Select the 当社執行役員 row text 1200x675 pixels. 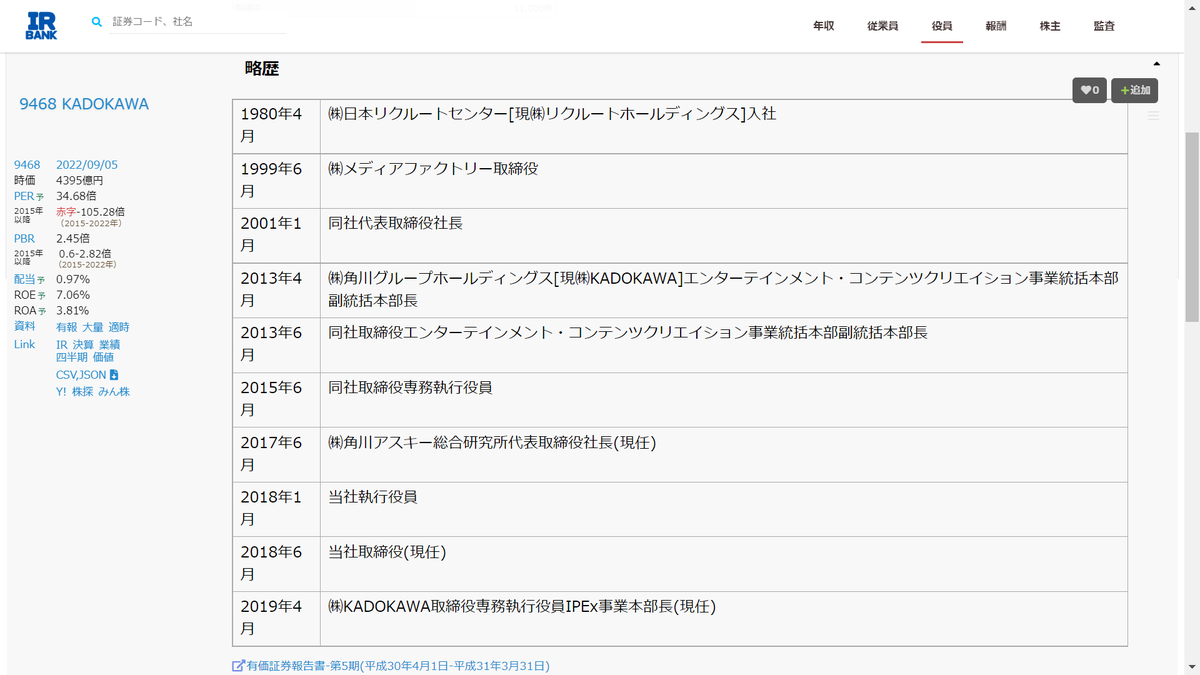[x=373, y=497]
